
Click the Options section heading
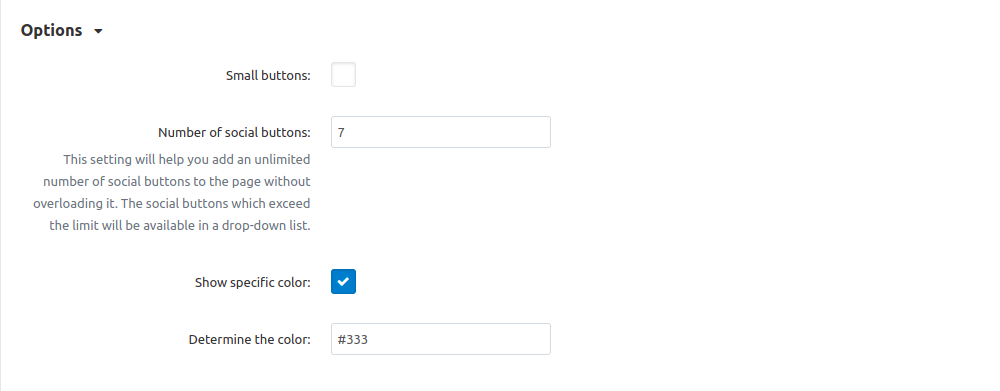[61, 31]
